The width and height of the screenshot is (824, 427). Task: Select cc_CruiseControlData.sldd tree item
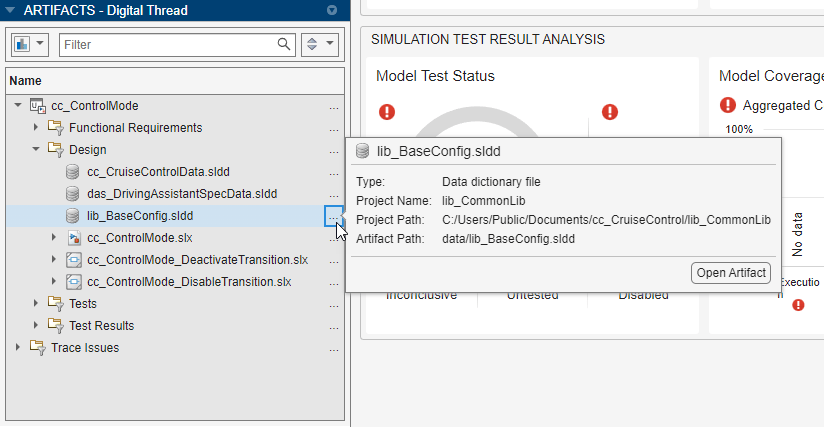158,172
